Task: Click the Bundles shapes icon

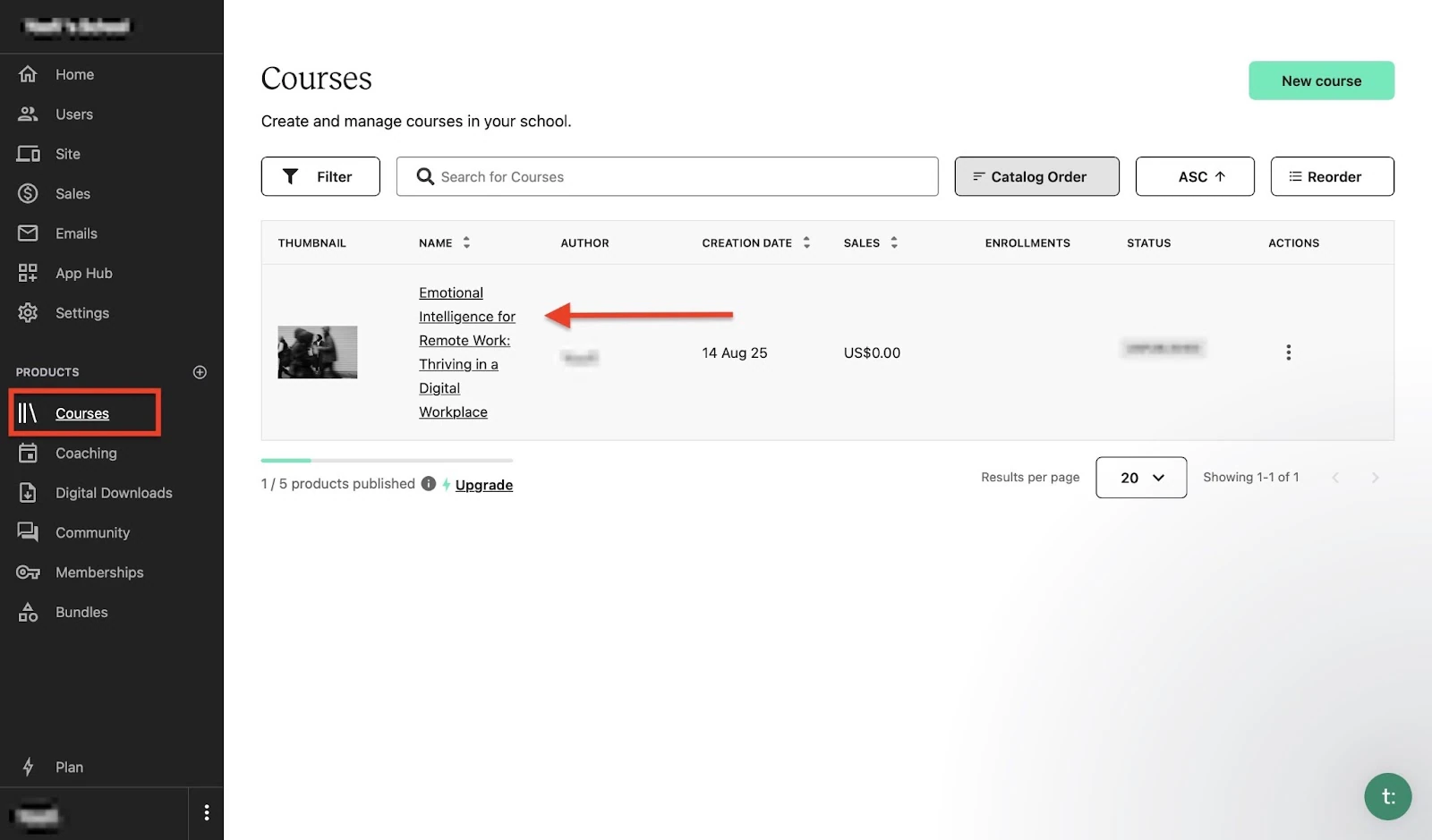Action: [28, 612]
